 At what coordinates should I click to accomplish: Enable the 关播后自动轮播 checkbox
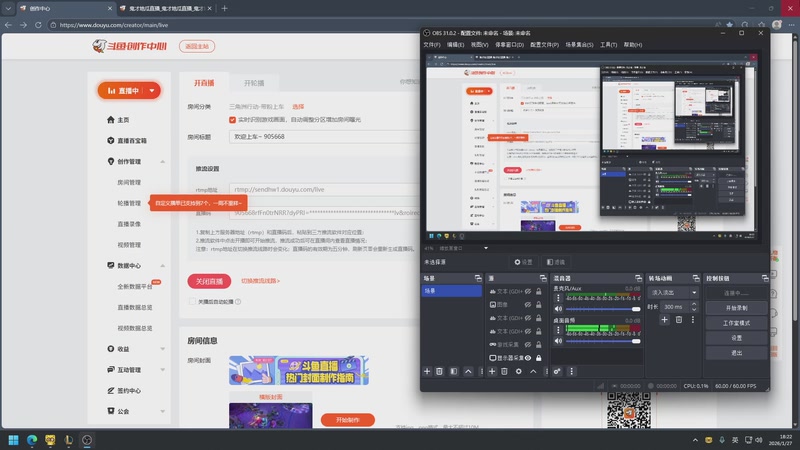(192, 302)
